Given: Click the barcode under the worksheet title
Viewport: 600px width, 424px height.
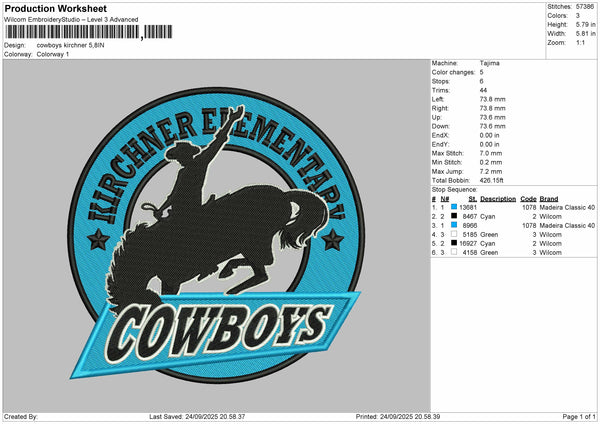Looking at the screenshot, I should click(89, 32).
